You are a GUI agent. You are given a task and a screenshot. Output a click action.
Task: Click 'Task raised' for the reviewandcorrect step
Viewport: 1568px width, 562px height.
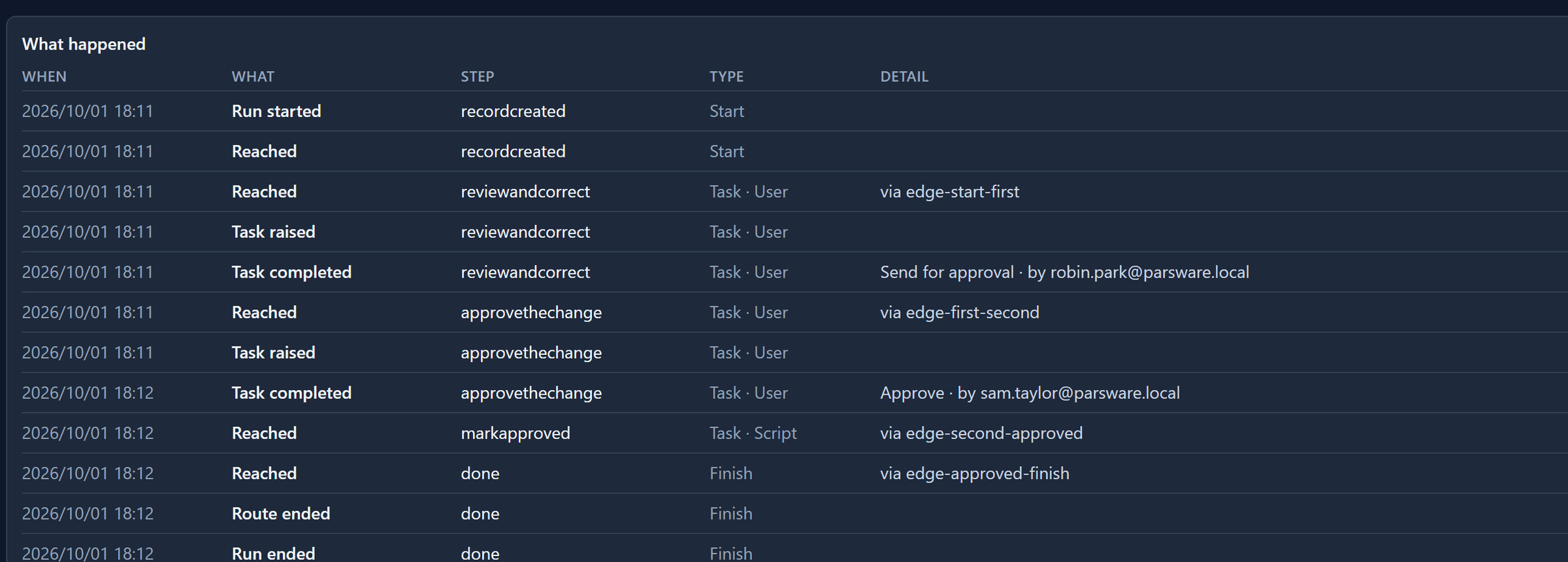(x=274, y=232)
